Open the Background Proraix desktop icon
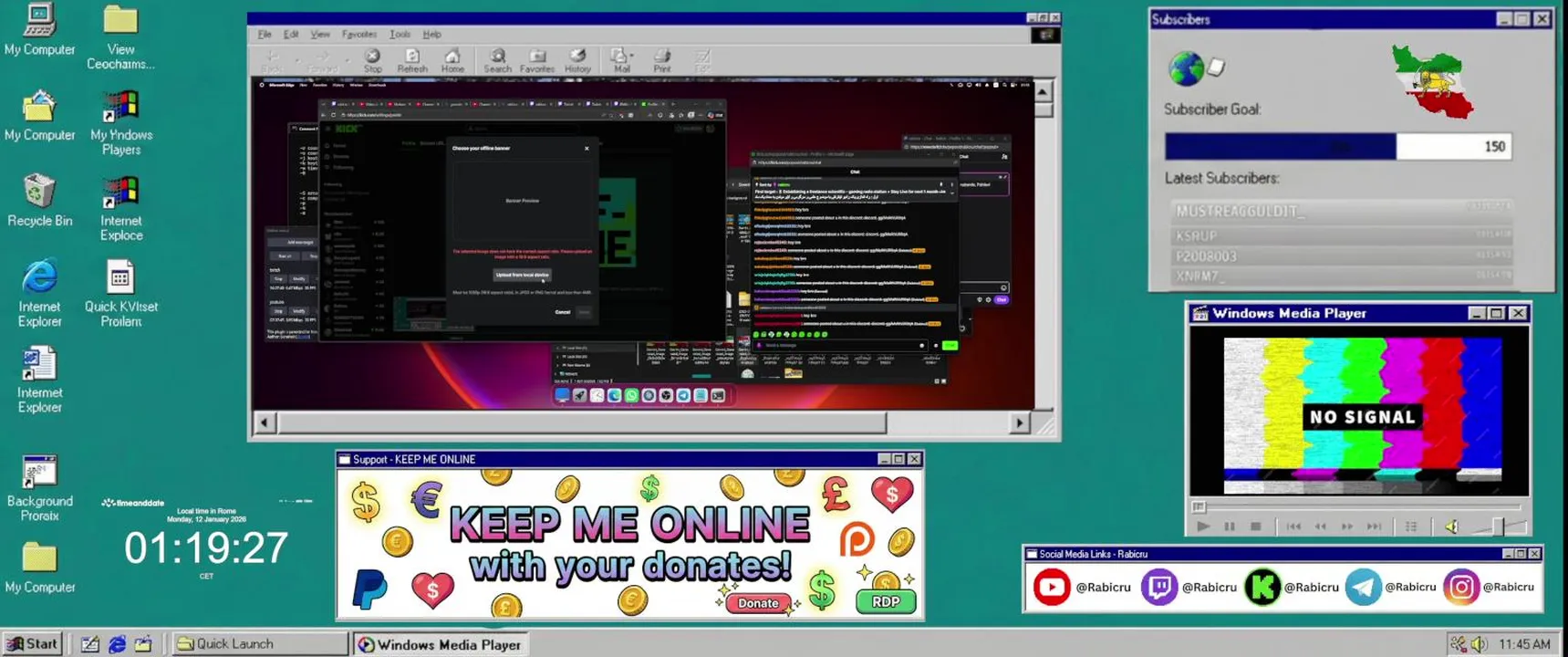 coord(39,488)
